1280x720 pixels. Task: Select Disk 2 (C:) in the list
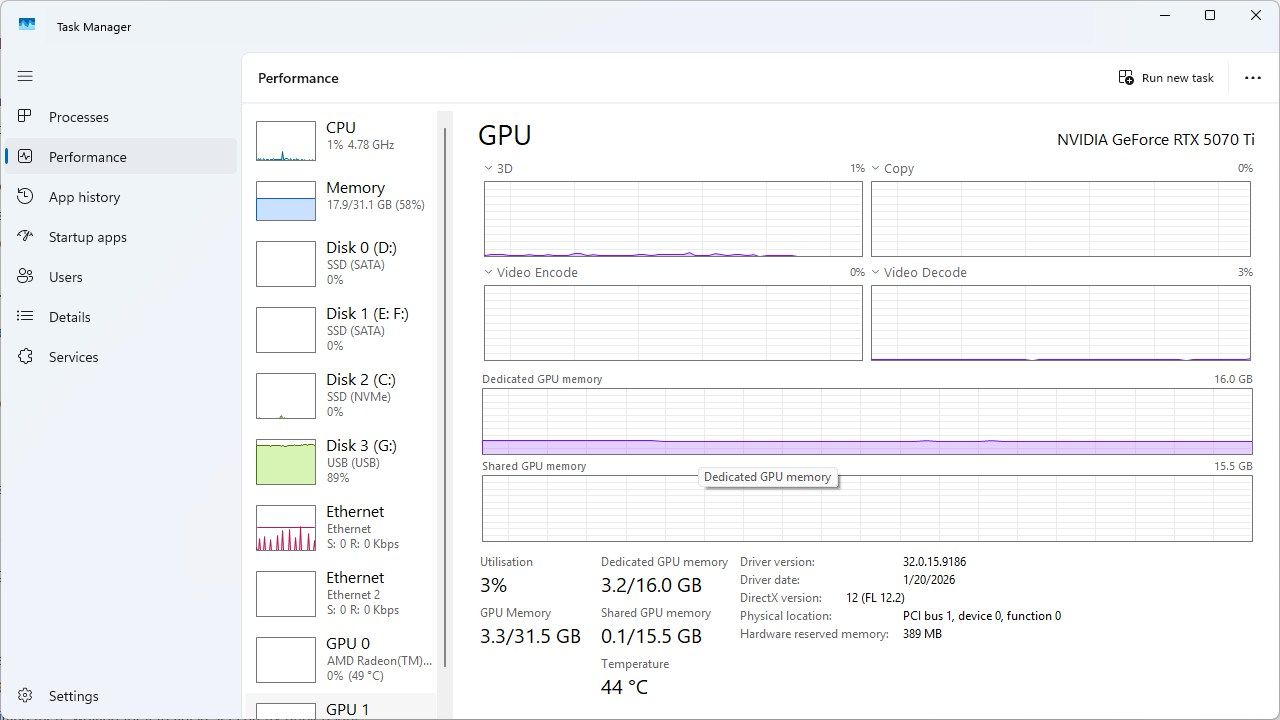point(341,396)
